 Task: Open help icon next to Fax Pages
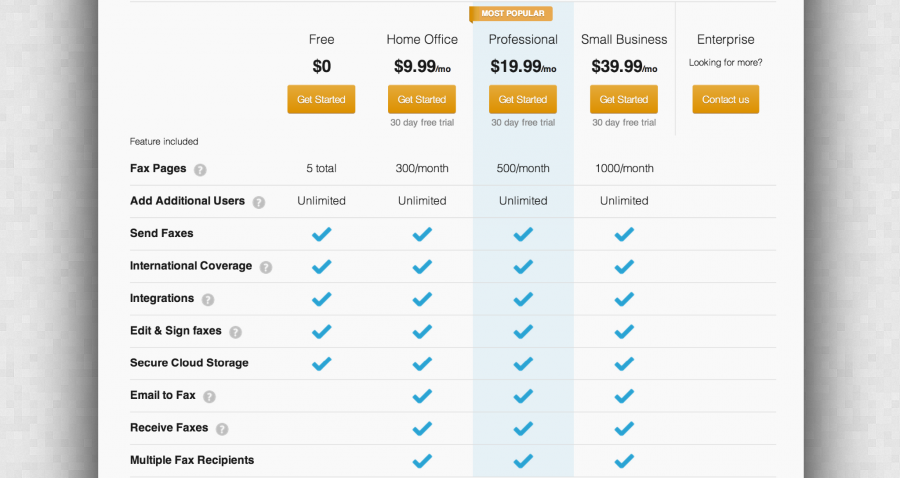coord(200,170)
